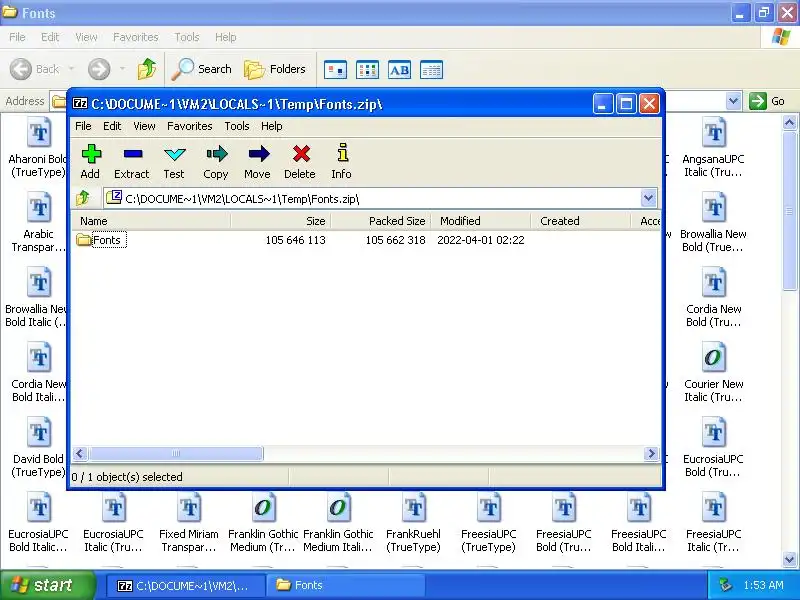The image size is (800, 600).
Task: Sort by the Packed Size column
Action: click(x=381, y=221)
